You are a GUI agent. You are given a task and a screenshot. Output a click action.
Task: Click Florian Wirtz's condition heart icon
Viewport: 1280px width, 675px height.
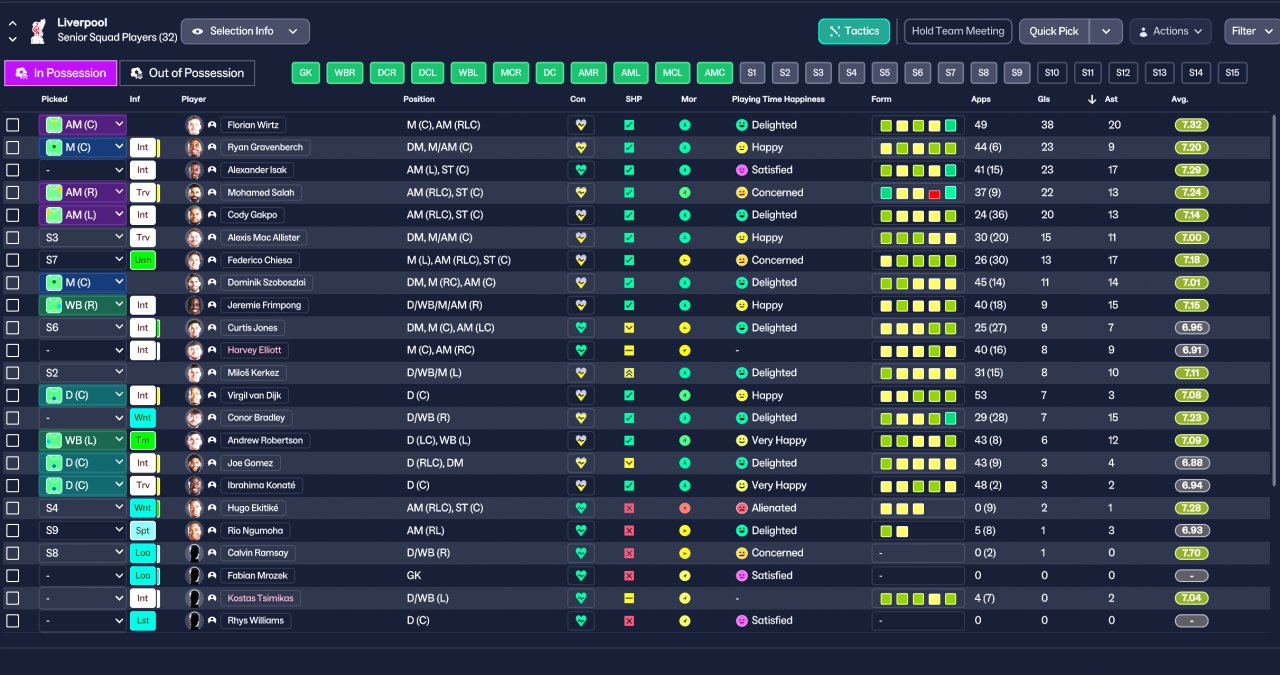point(581,125)
